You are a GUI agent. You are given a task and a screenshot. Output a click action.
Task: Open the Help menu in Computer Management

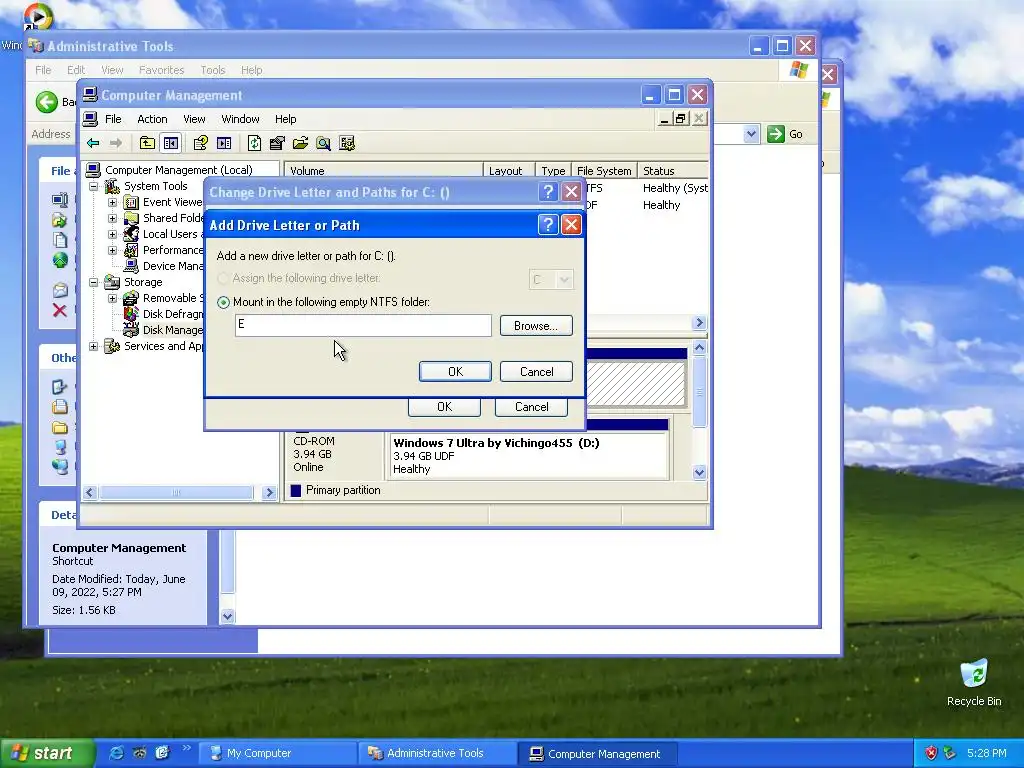(285, 119)
